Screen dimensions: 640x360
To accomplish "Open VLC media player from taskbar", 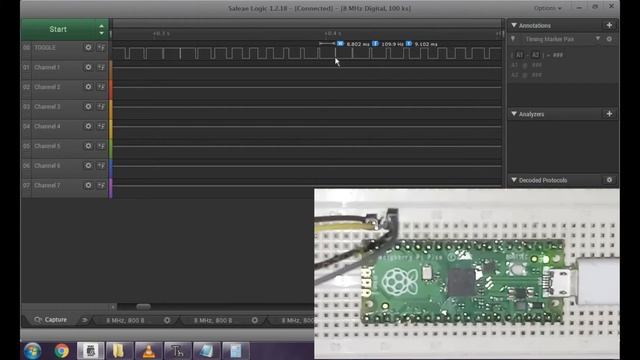I will [149, 351].
